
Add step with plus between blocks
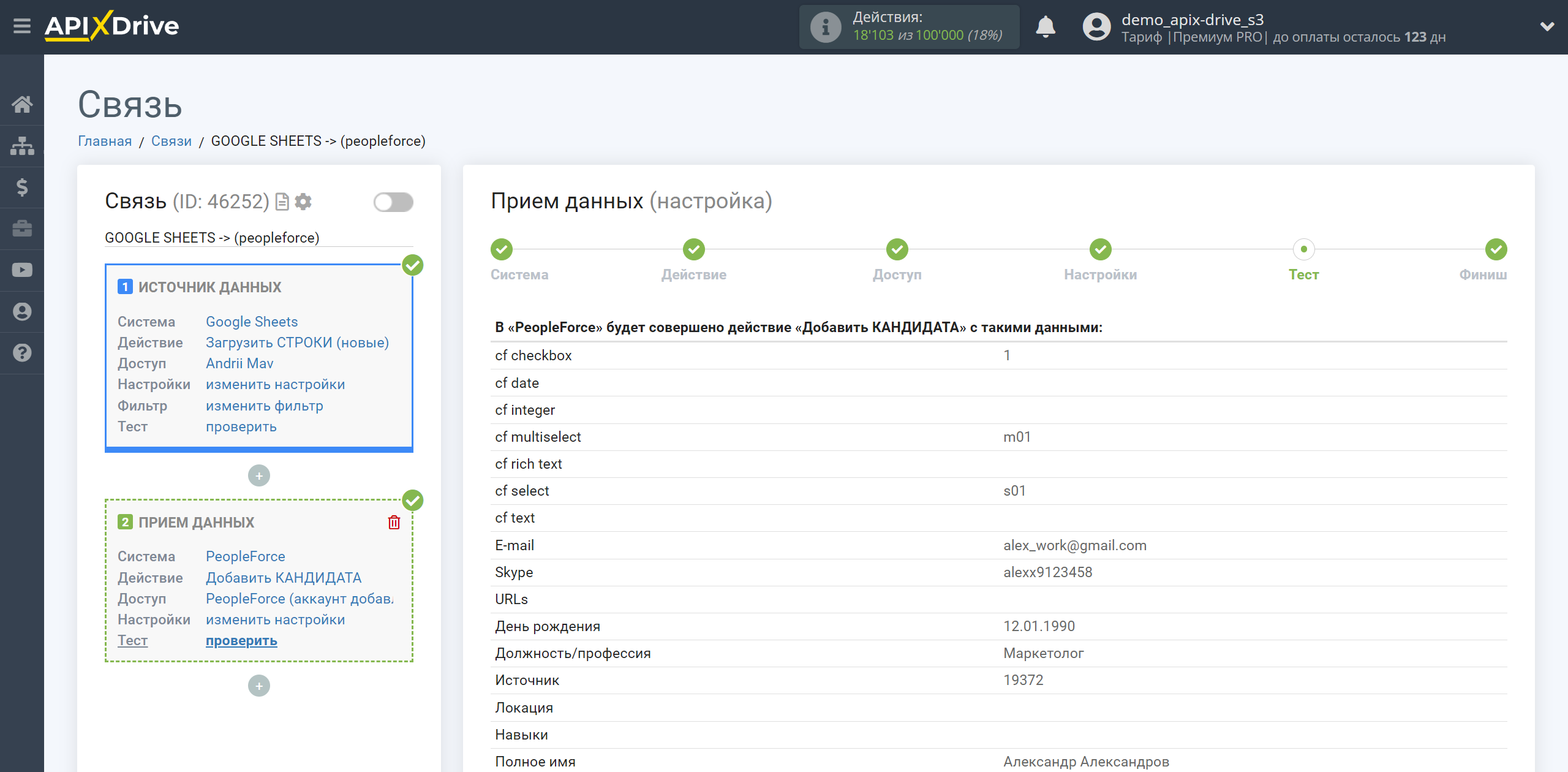pyautogui.click(x=259, y=475)
